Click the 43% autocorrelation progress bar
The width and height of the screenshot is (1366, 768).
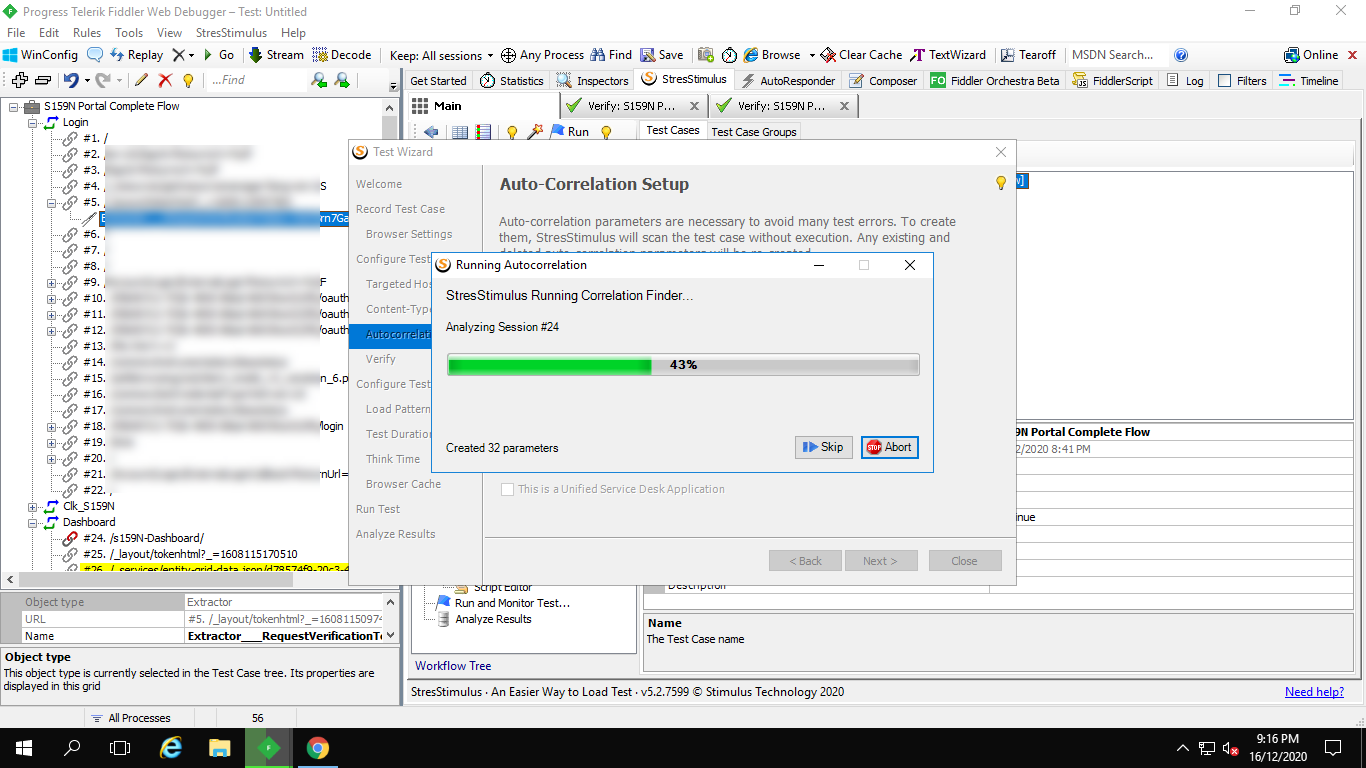click(683, 365)
